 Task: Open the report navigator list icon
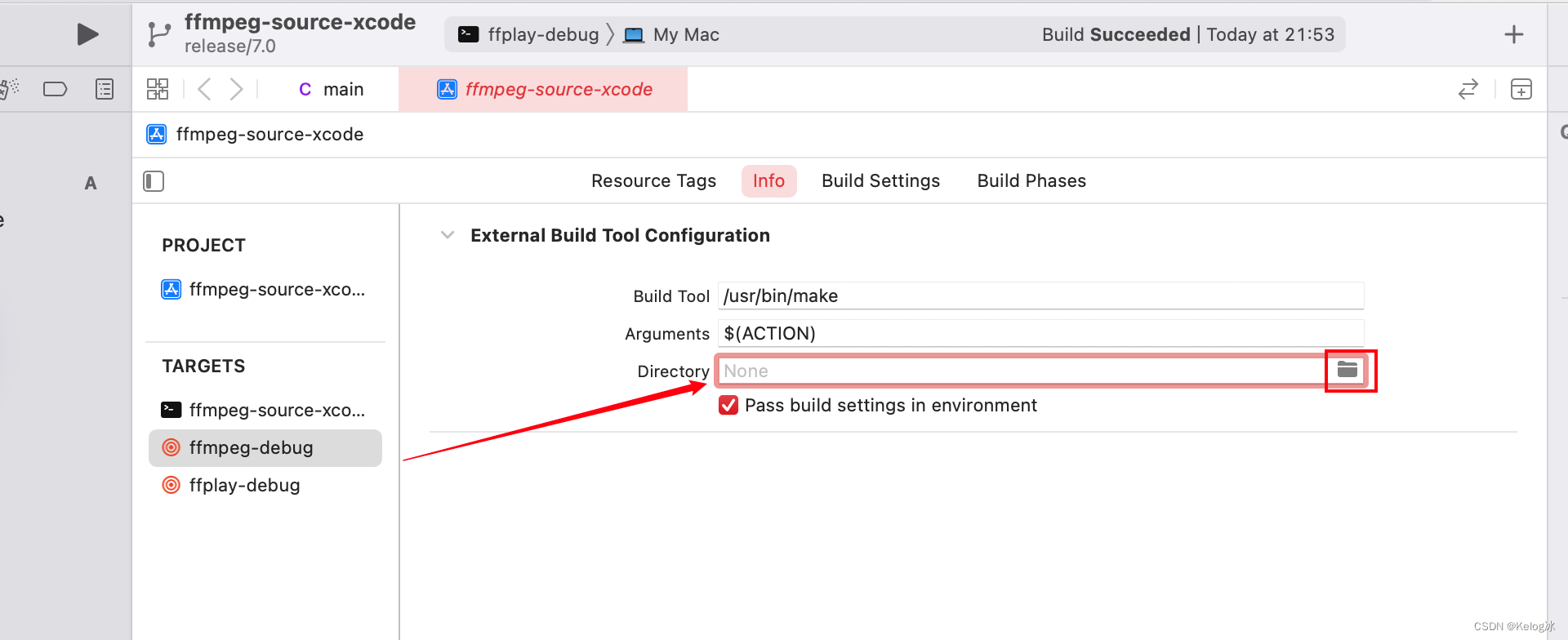click(105, 89)
